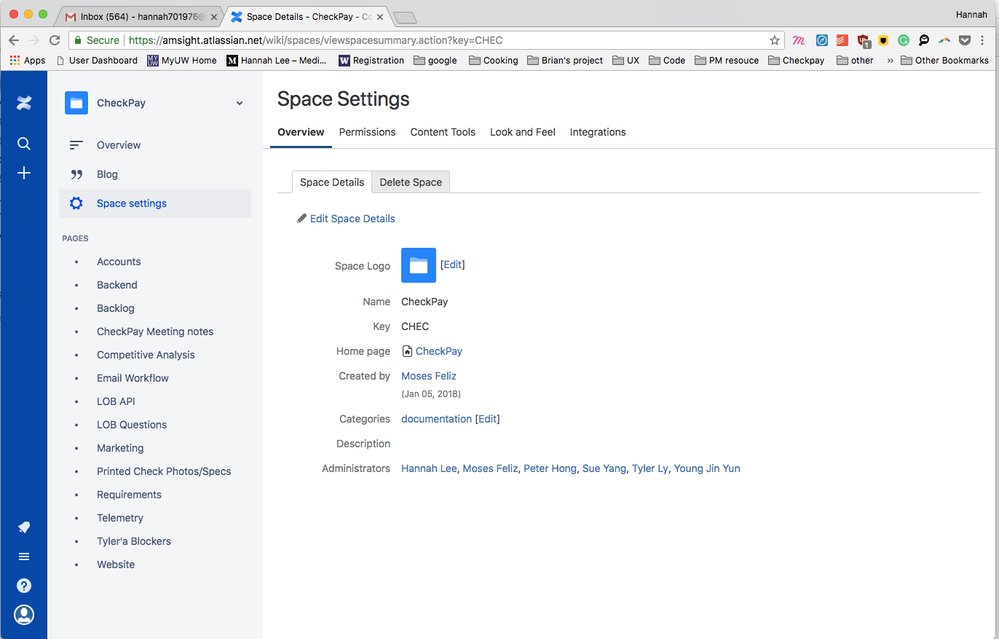Switch to the Content Tools tab
This screenshot has height=639, width=999.
443,132
